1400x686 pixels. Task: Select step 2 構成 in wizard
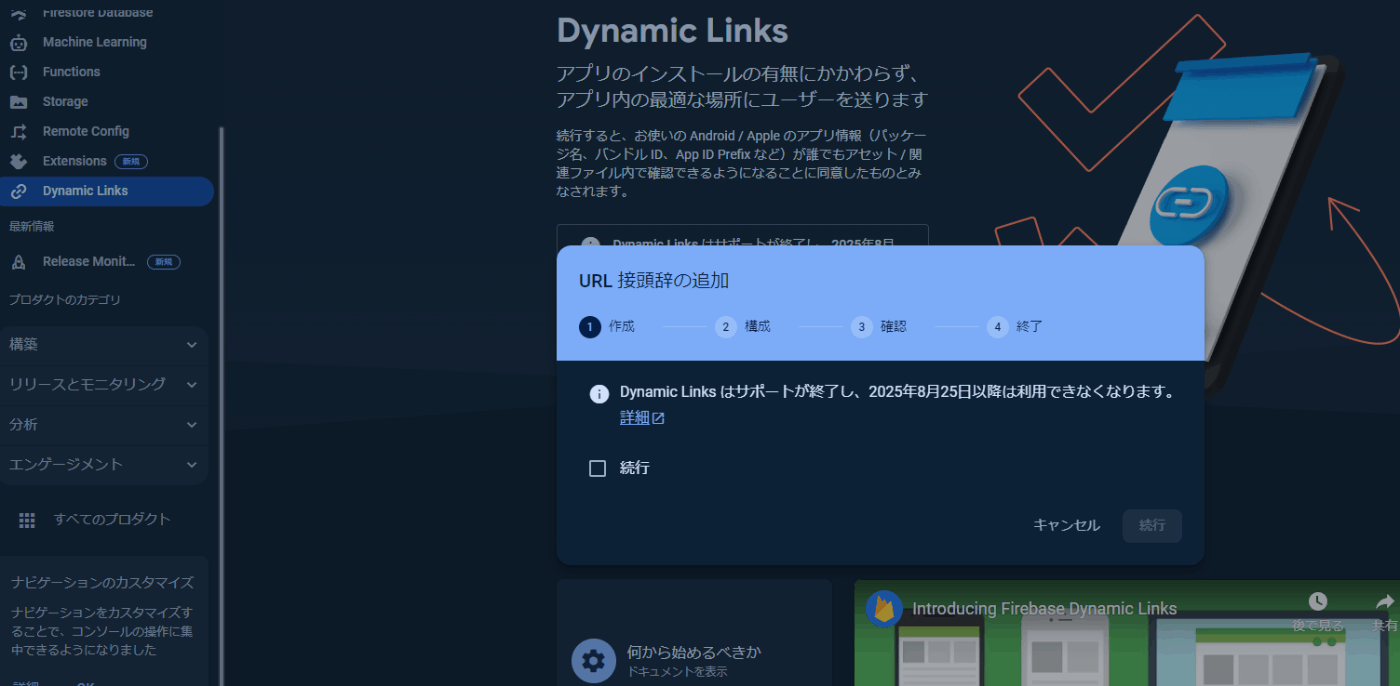click(x=743, y=326)
